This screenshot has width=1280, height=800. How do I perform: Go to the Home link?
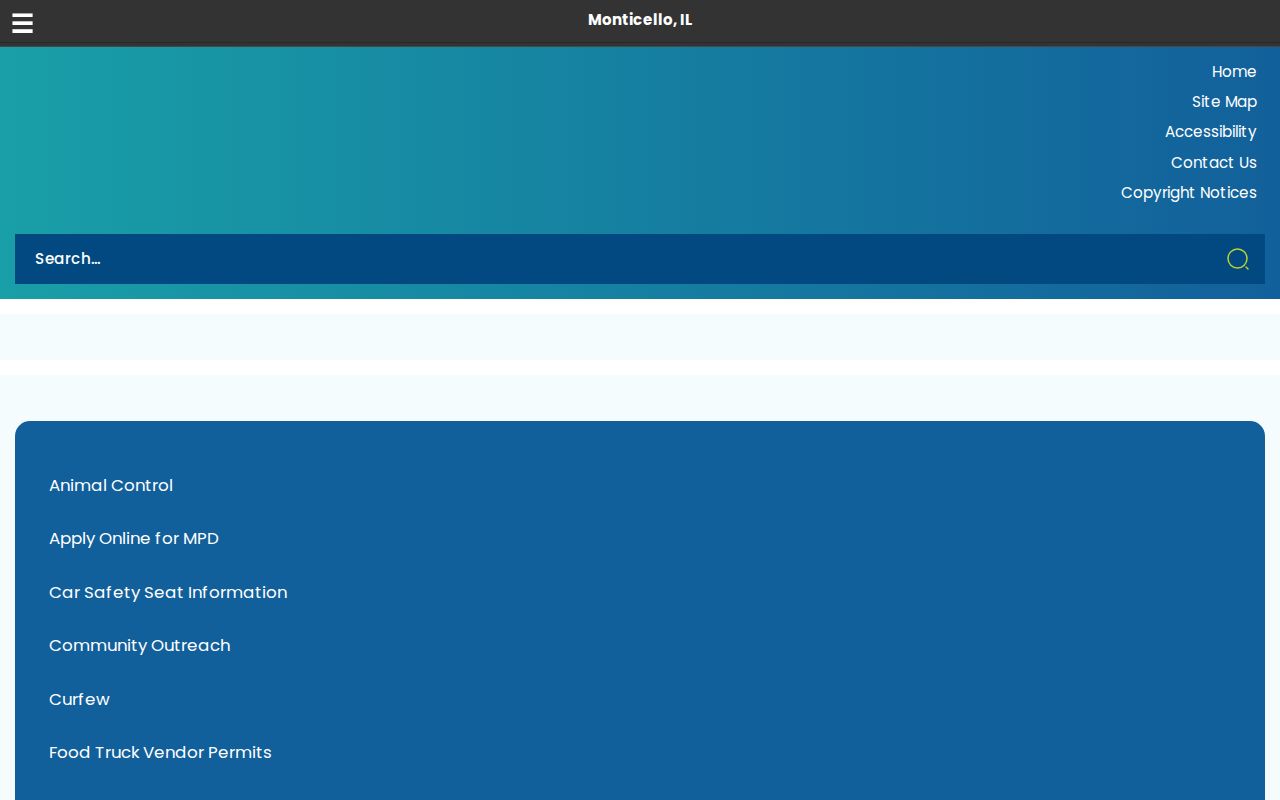tap(1234, 72)
